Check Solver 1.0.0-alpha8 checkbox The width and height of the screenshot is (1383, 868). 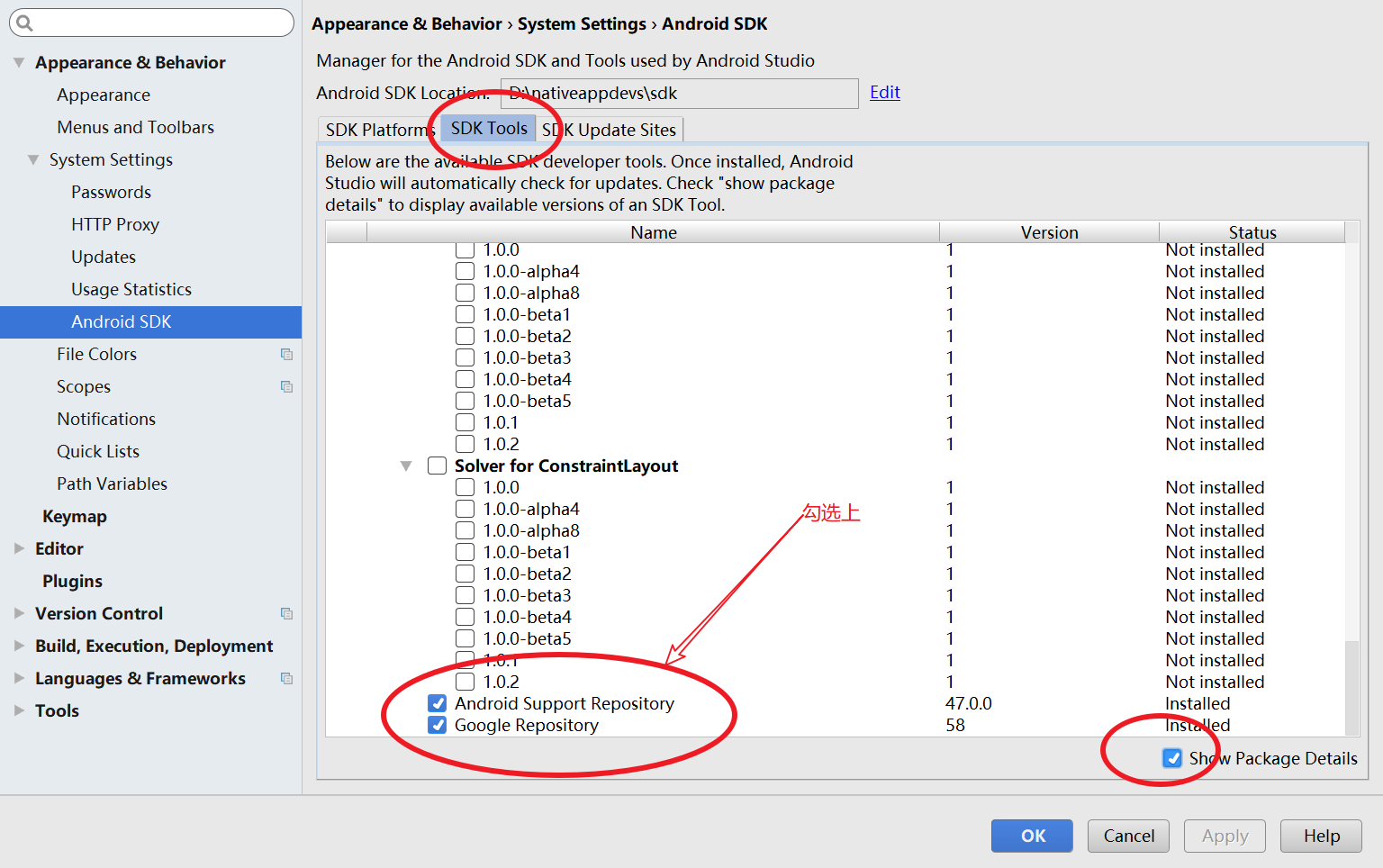tap(465, 530)
